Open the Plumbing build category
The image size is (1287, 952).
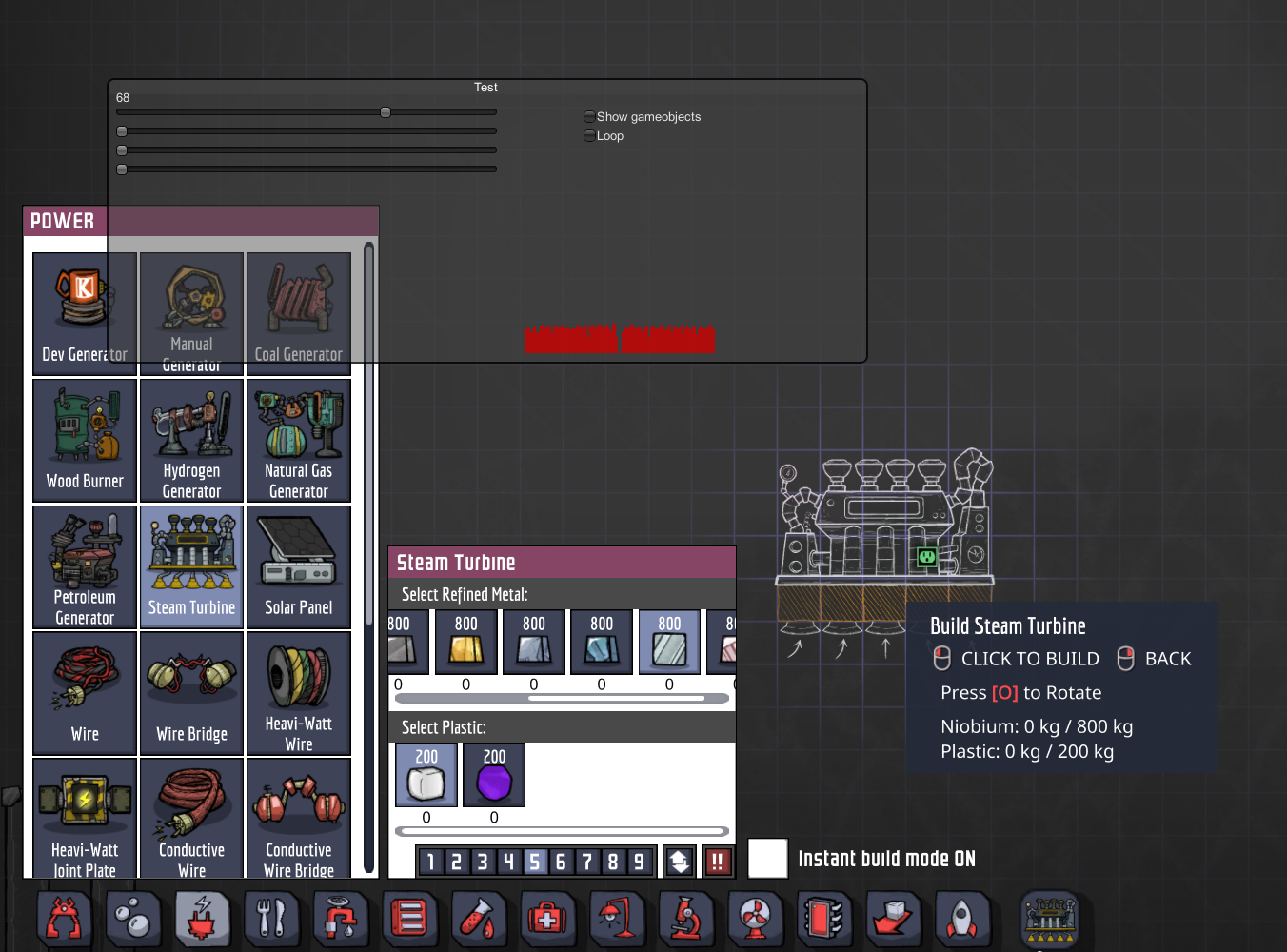coord(340,919)
